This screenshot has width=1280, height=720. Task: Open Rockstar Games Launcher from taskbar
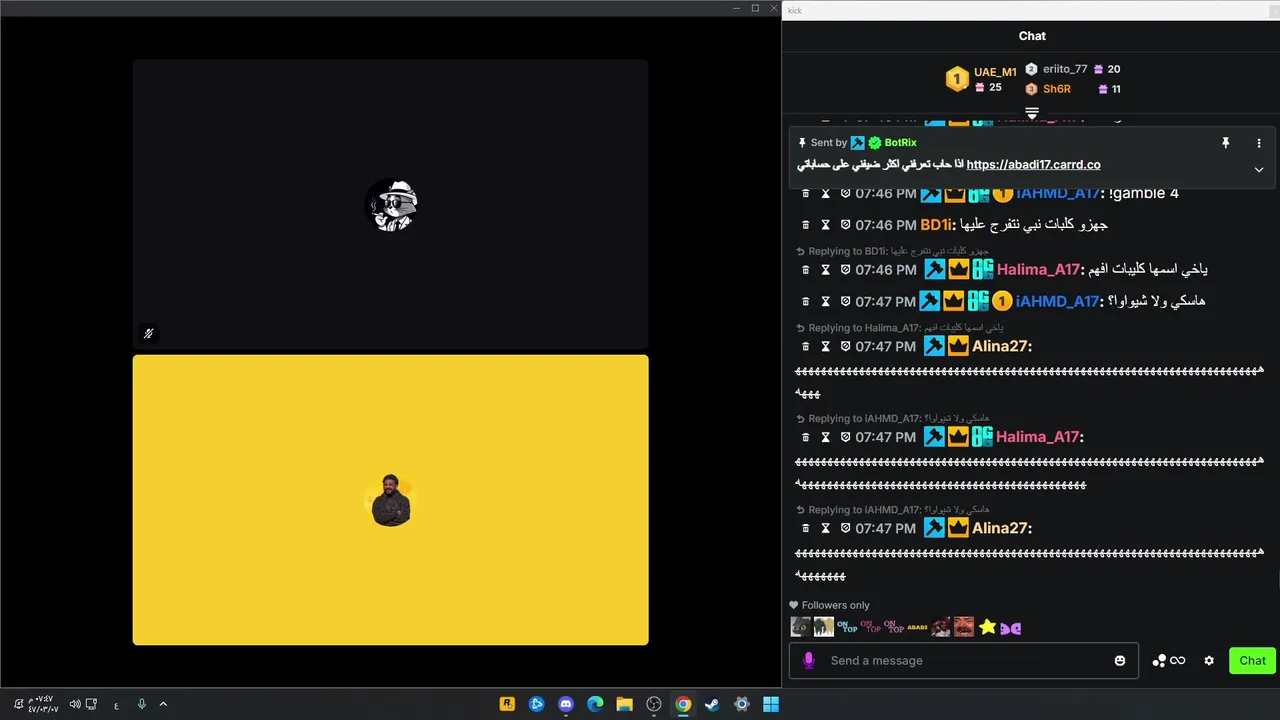(x=507, y=704)
